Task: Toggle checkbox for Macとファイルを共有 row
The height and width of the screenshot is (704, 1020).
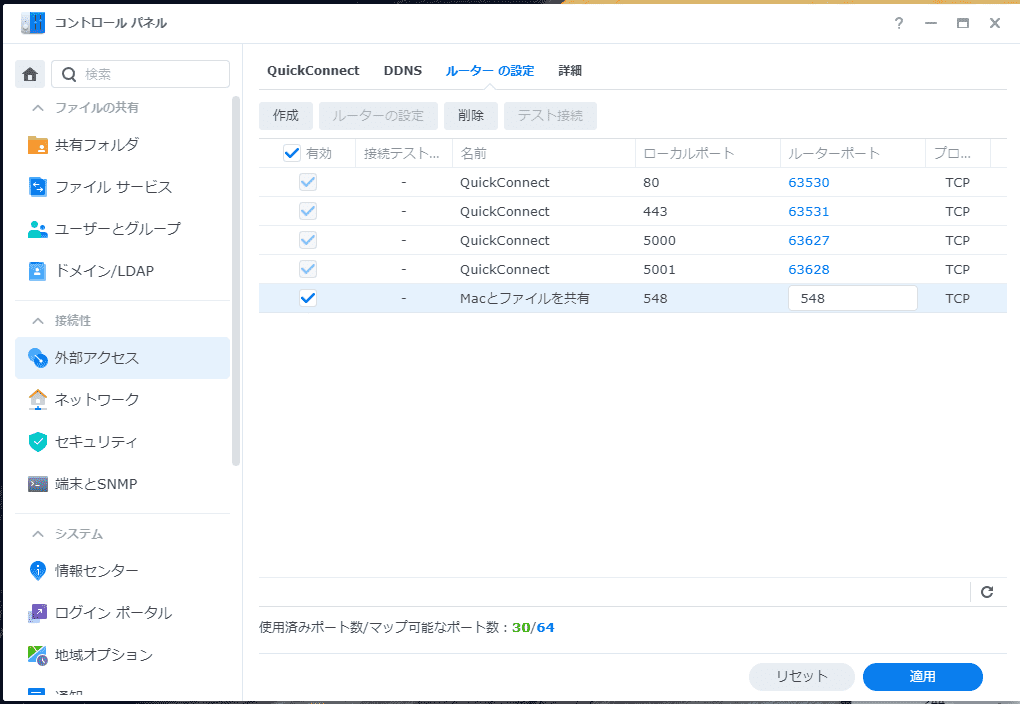Action: [x=308, y=298]
